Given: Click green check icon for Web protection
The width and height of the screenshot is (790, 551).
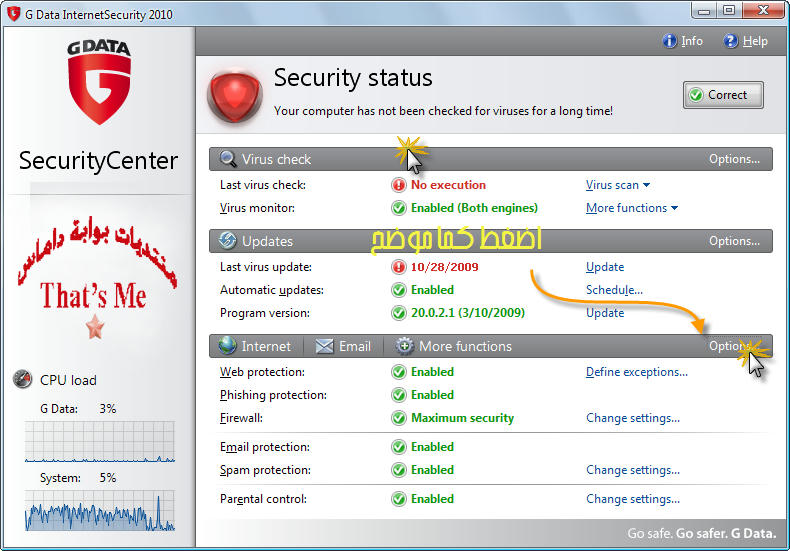Looking at the screenshot, I should pyautogui.click(x=399, y=372).
